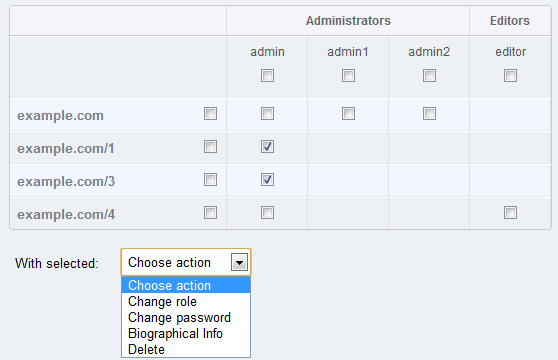Check the editor column header checkbox
The height and width of the screenshot is (360, 558).
510,76
